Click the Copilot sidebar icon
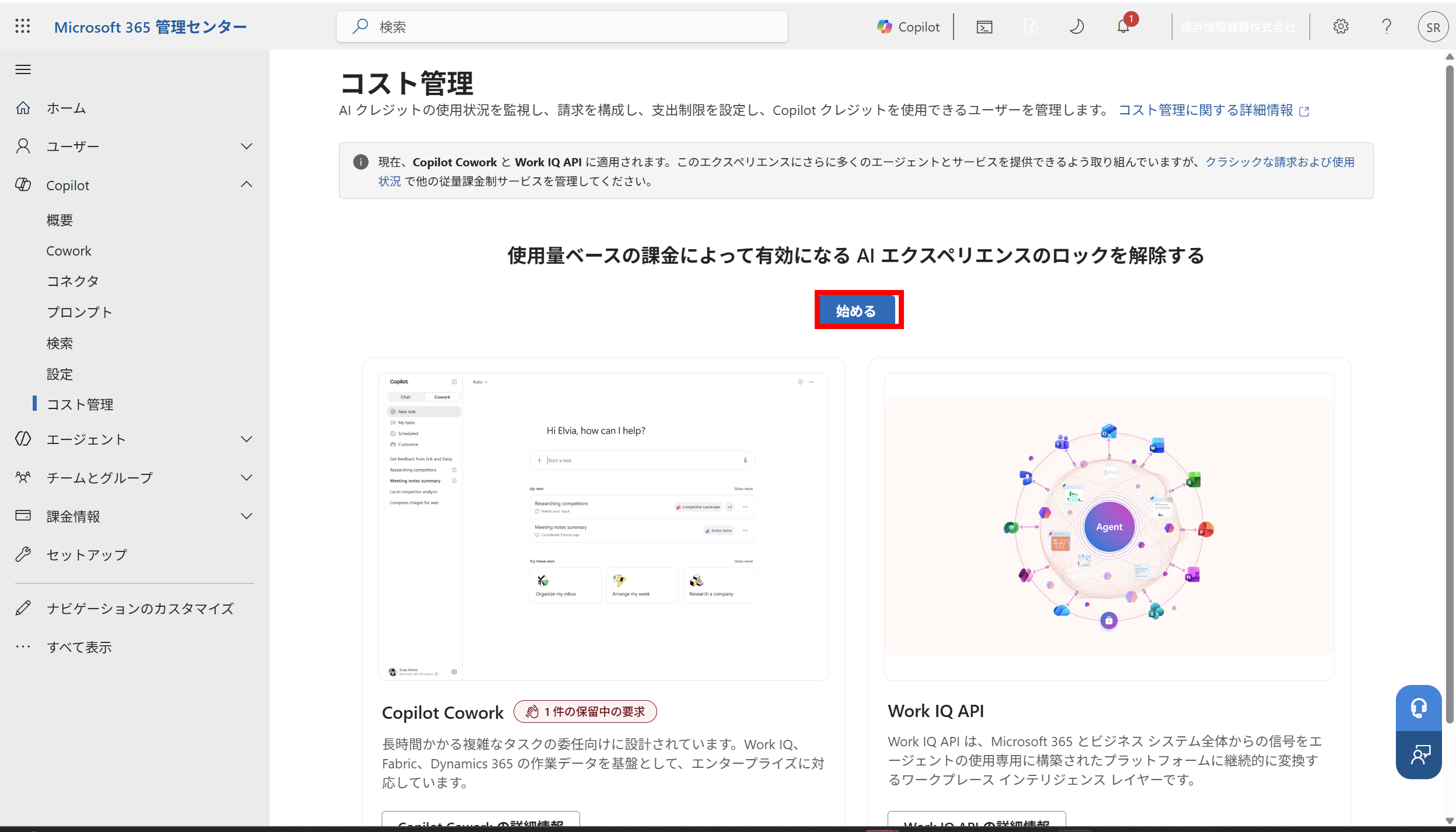1456x832 pixels. [x=23, y=185]
